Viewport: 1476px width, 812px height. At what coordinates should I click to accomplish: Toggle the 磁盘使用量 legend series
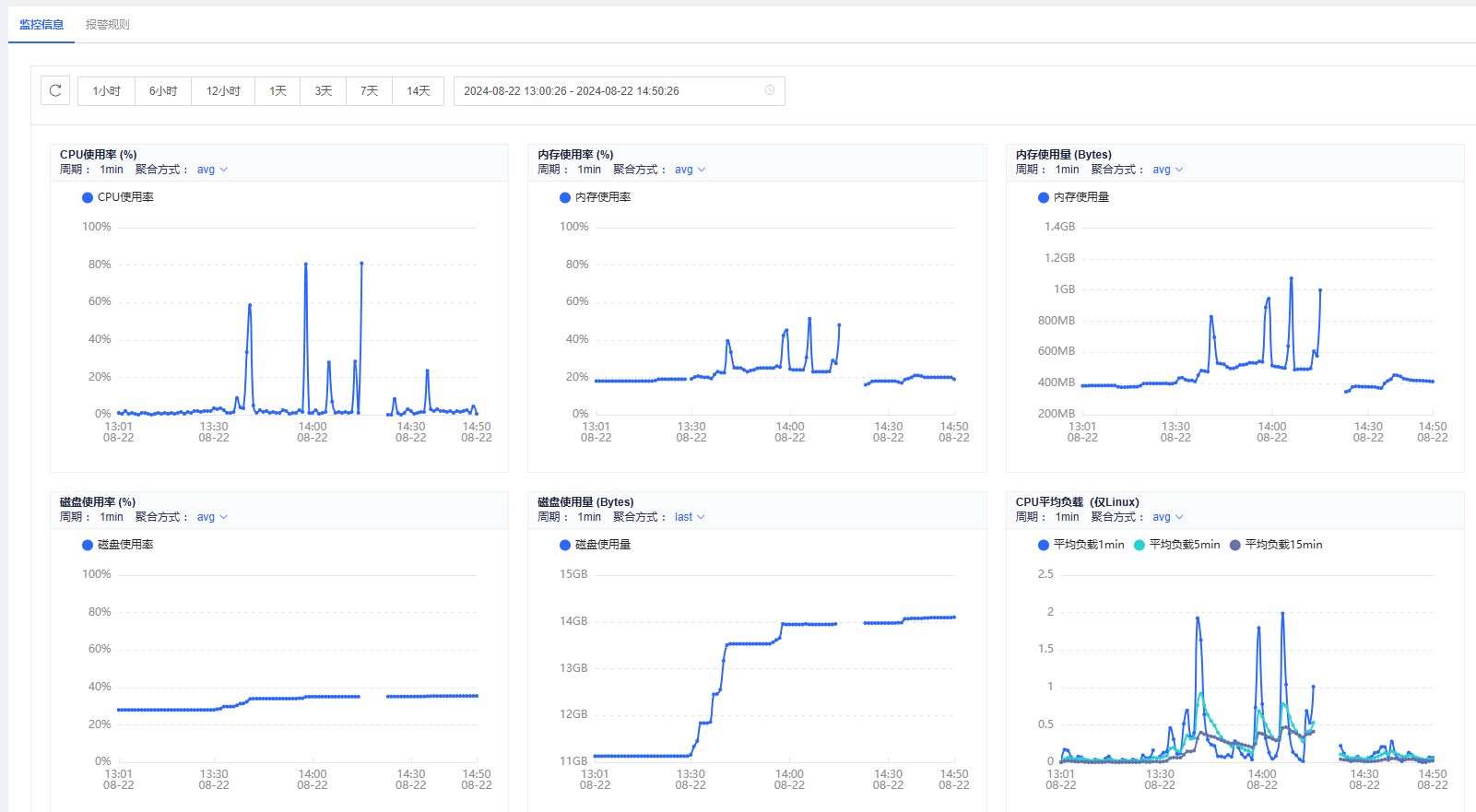pyautogui.click(x=595, y=545)
